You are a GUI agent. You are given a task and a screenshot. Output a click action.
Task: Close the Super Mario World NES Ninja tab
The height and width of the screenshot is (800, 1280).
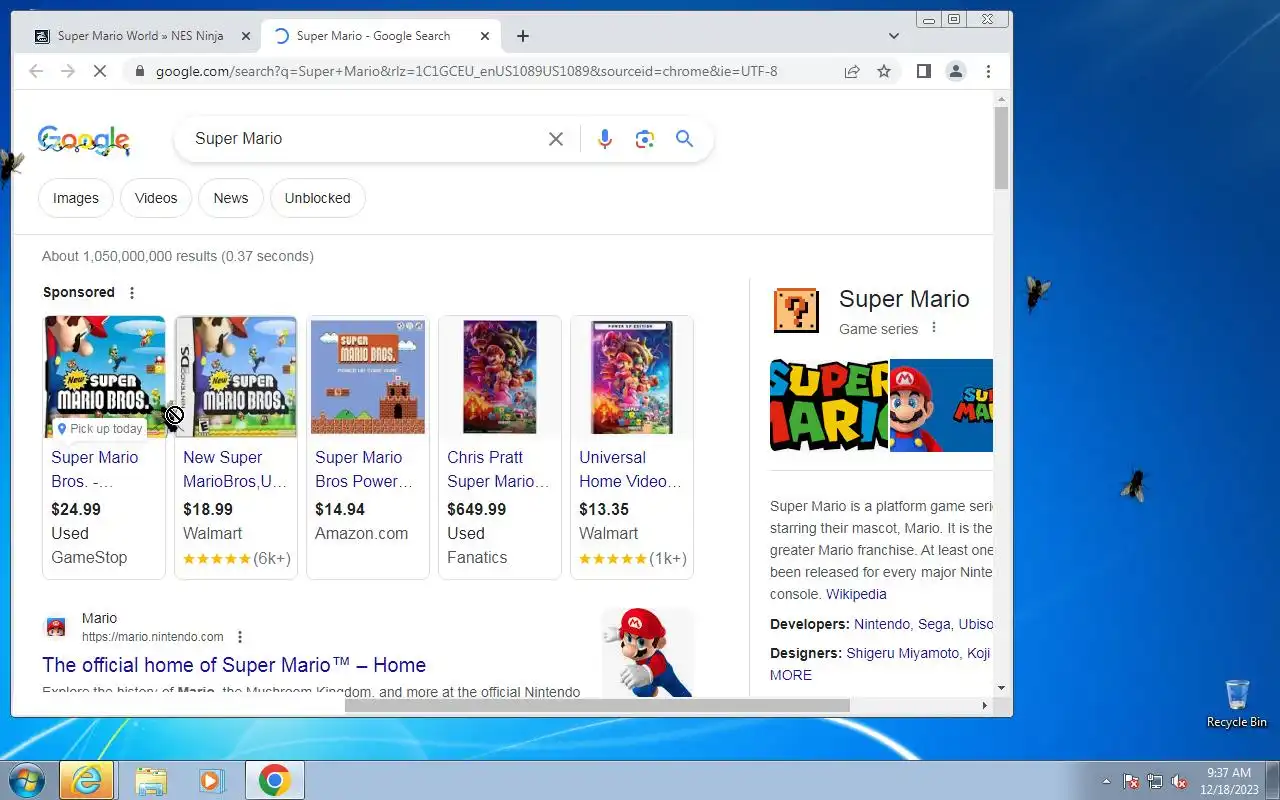(x=246, y=36)
